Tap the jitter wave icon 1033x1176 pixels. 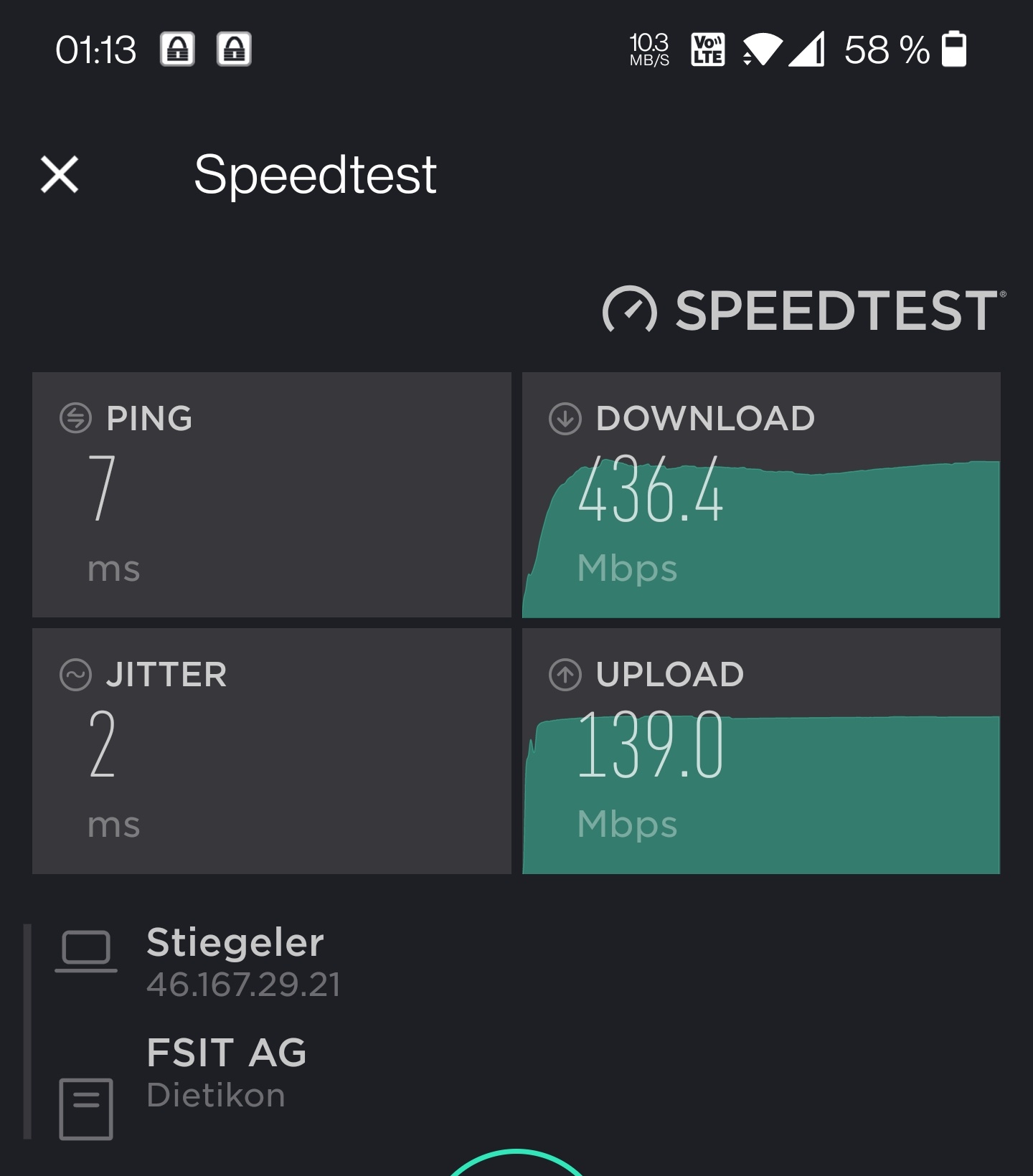point(75,675)
